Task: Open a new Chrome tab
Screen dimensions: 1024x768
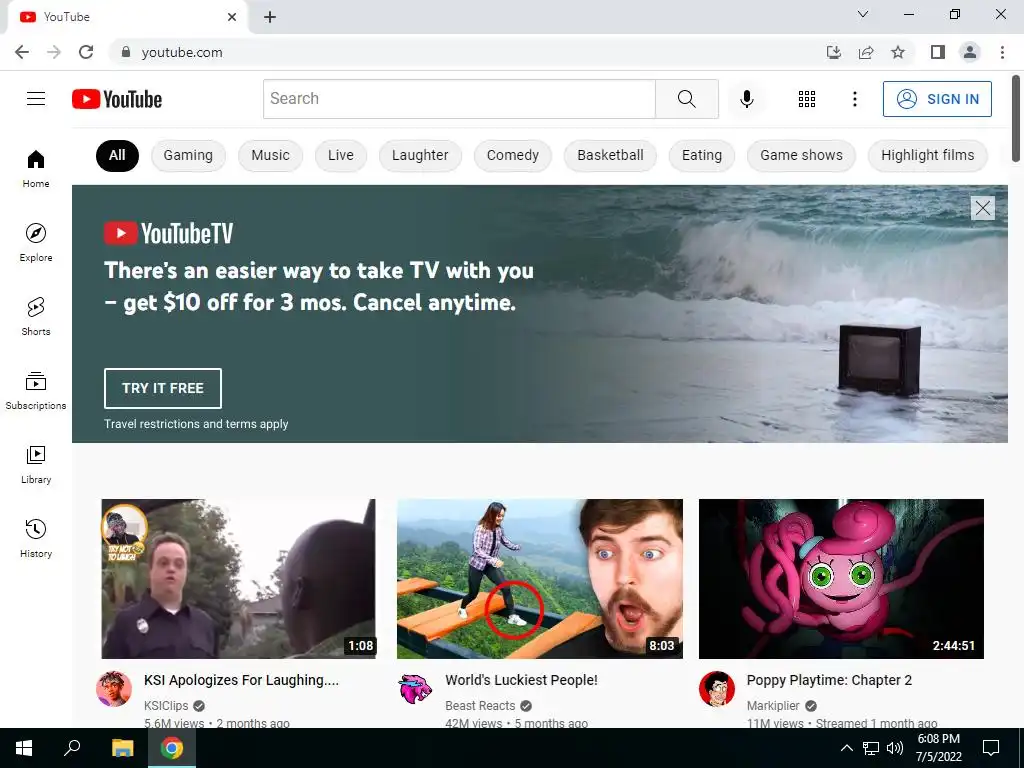Action: click(270, 18)
